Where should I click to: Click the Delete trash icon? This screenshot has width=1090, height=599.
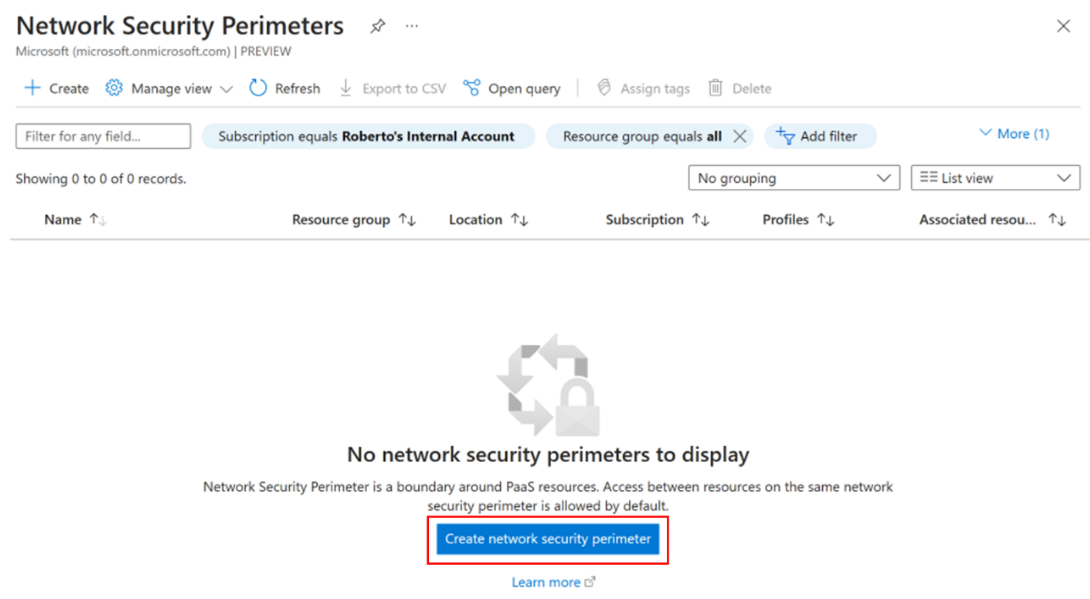pyautogui.click(x=715, y=88)
